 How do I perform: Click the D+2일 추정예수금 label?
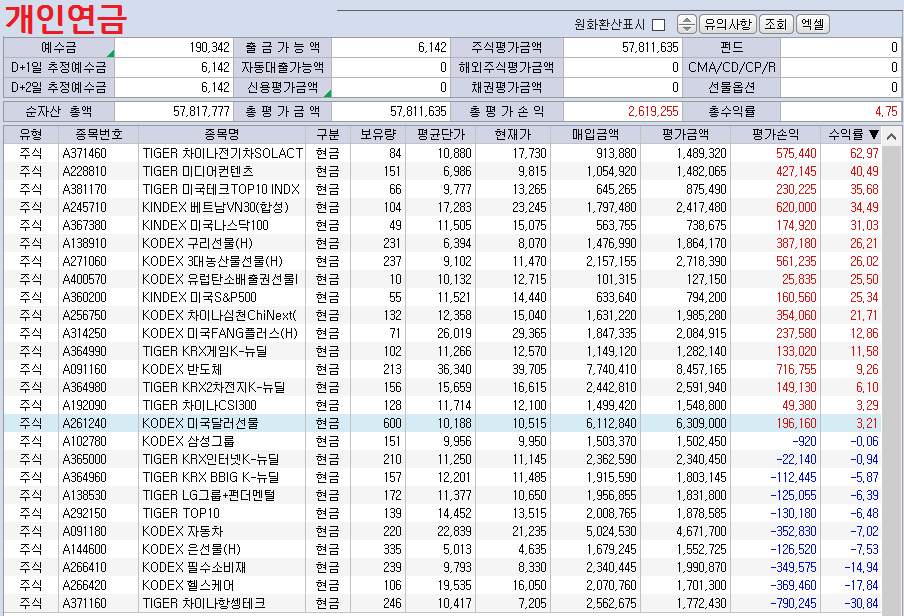(59, 87)
